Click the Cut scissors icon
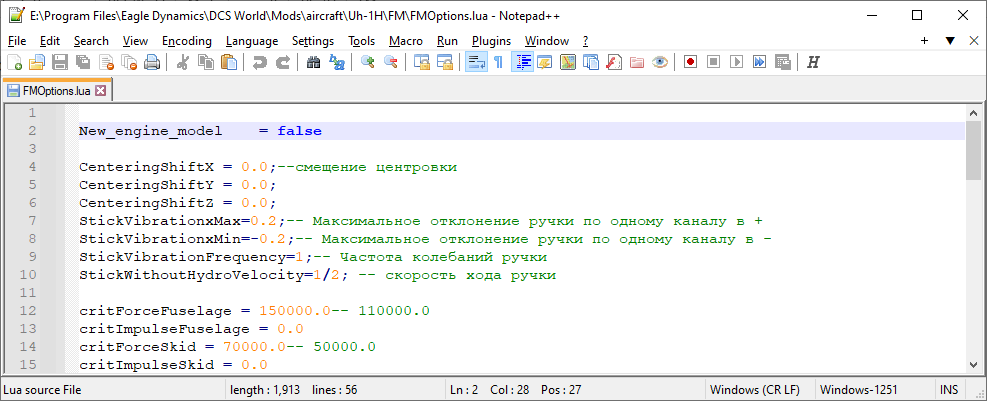987x401 pixels. [183, 62]
